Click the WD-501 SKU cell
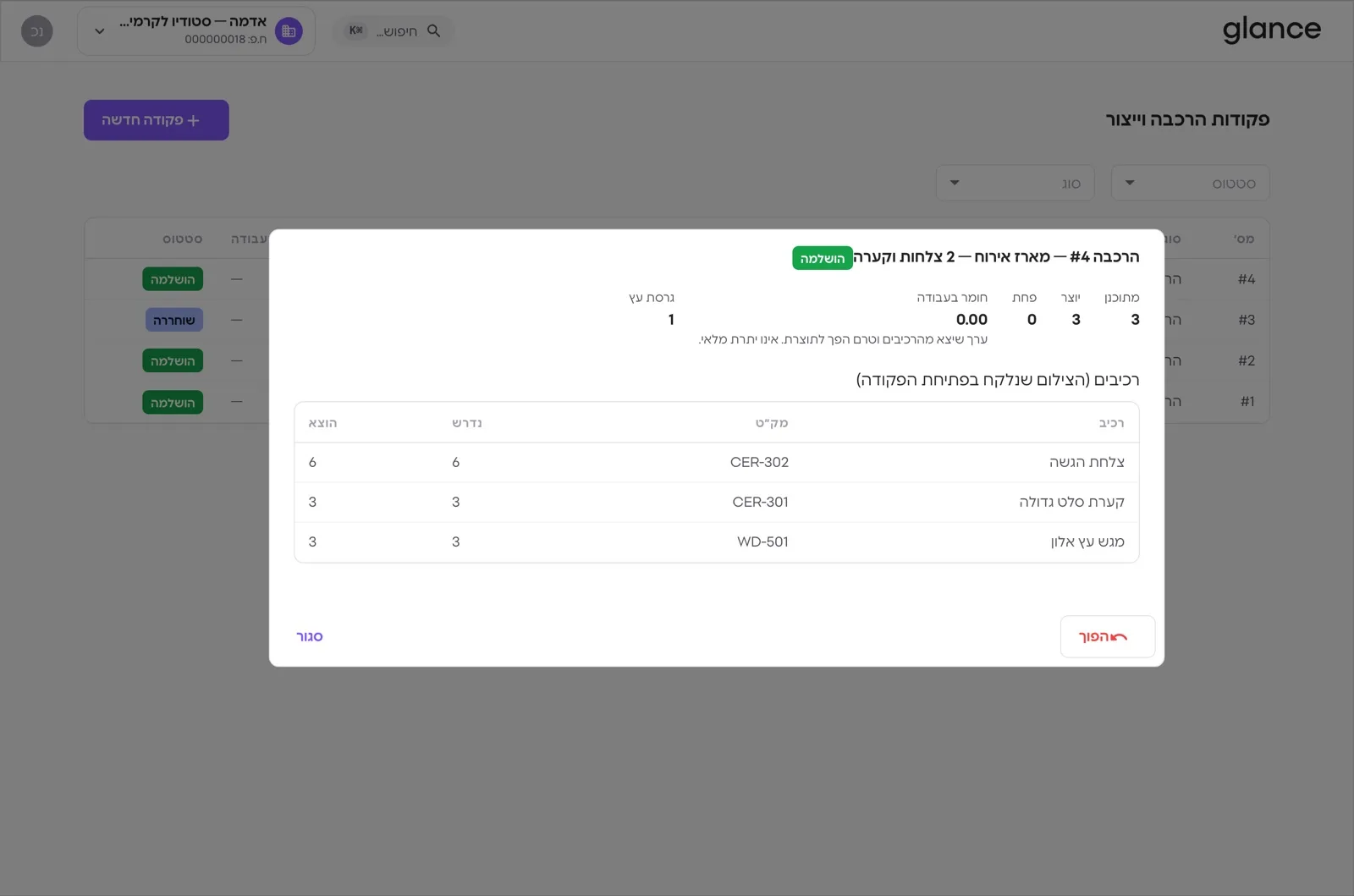This screenshot has width=1354, height=896. tap(762, 541)
